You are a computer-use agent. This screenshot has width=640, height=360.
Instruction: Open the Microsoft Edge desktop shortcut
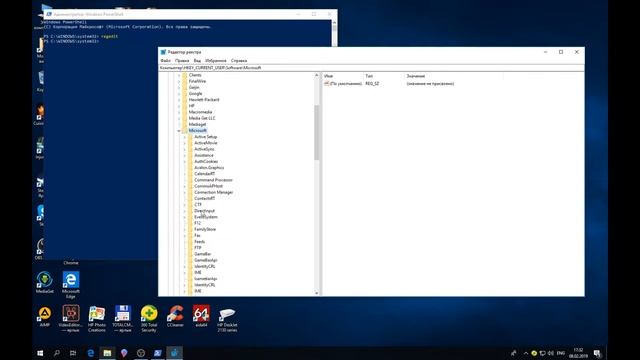coord(71,284)
